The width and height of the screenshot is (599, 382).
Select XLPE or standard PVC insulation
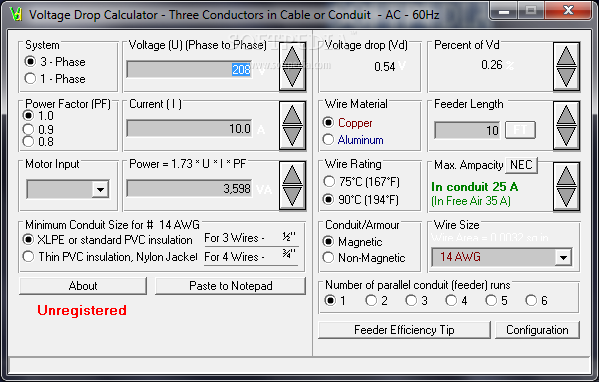[x=108, y=240]
